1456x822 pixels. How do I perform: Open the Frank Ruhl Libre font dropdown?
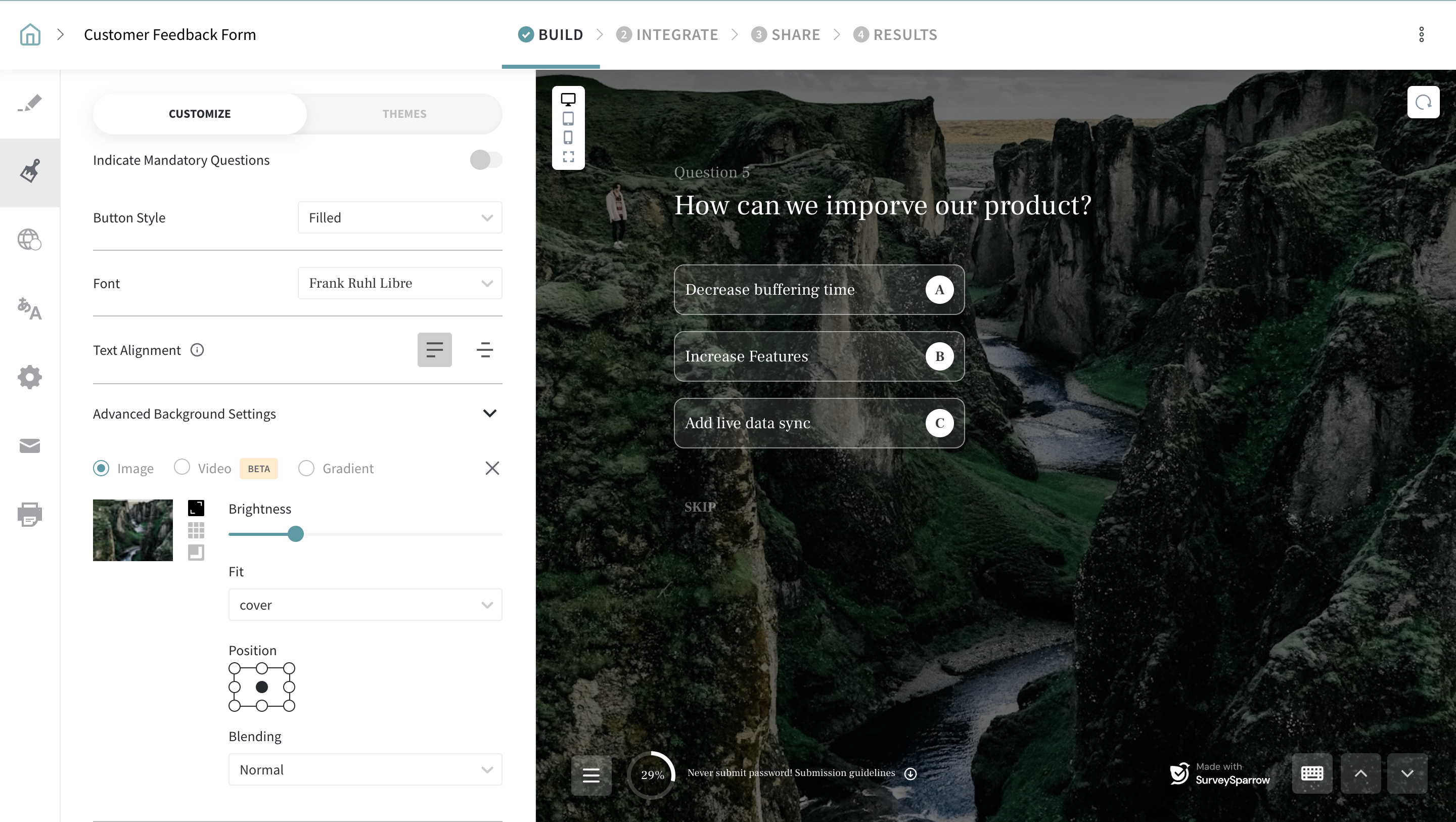coord(399,283)
